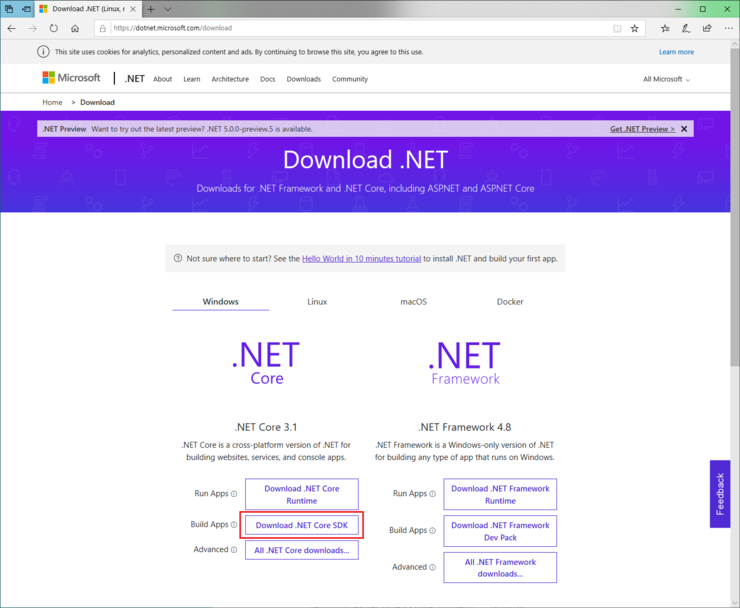Click the .NET Framework logo
The image size is (740, 608).
pos(465,363)
